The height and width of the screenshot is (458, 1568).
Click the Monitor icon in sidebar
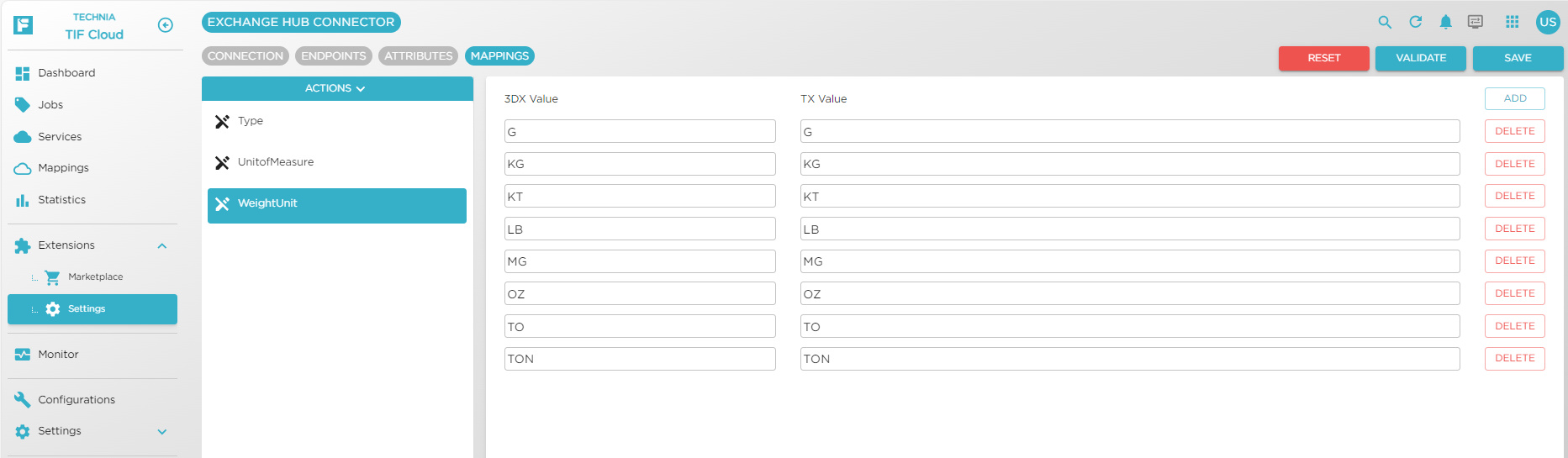tap(23, 355)
